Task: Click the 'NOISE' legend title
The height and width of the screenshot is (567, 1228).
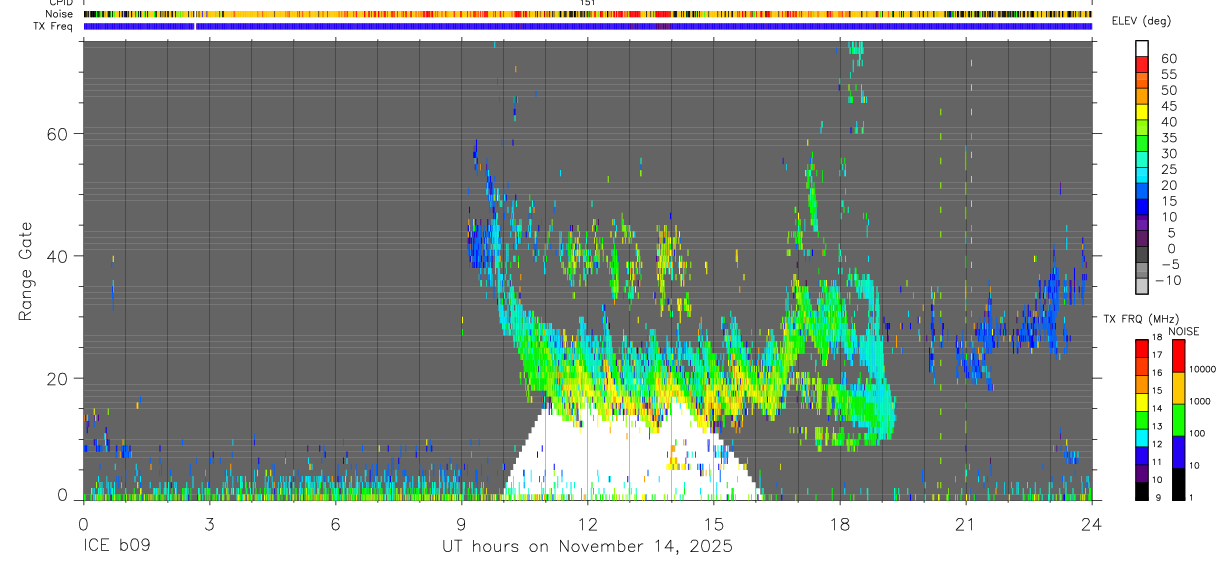Action: tap(1183, 331)
